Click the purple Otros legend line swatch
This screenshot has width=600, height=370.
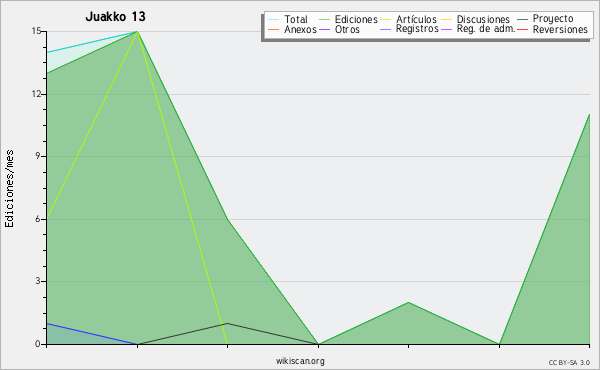point(324,29)
